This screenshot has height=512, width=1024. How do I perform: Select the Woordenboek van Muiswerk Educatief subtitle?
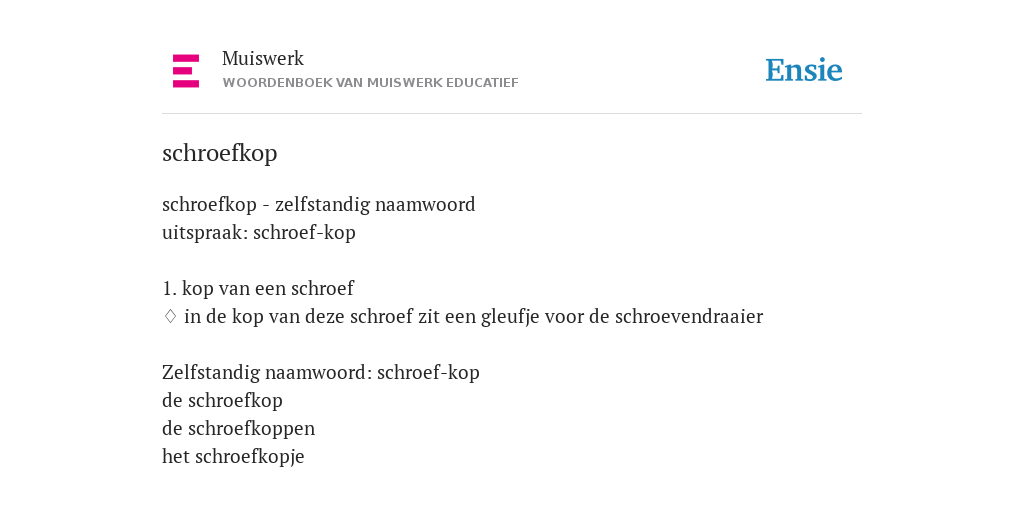370,83
